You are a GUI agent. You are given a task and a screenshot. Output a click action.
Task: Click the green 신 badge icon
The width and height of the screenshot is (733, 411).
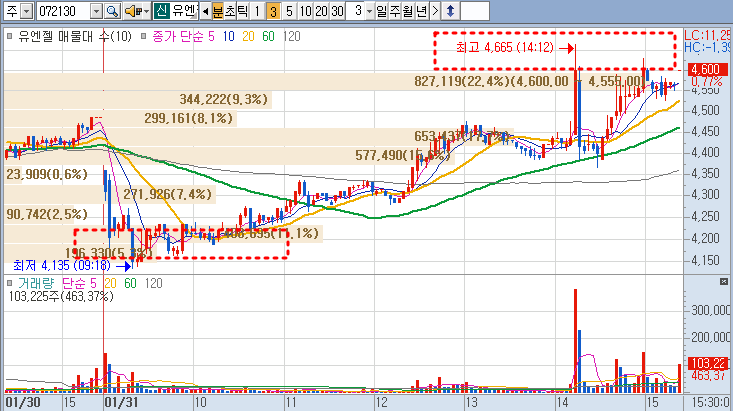(x=161, y=11)
